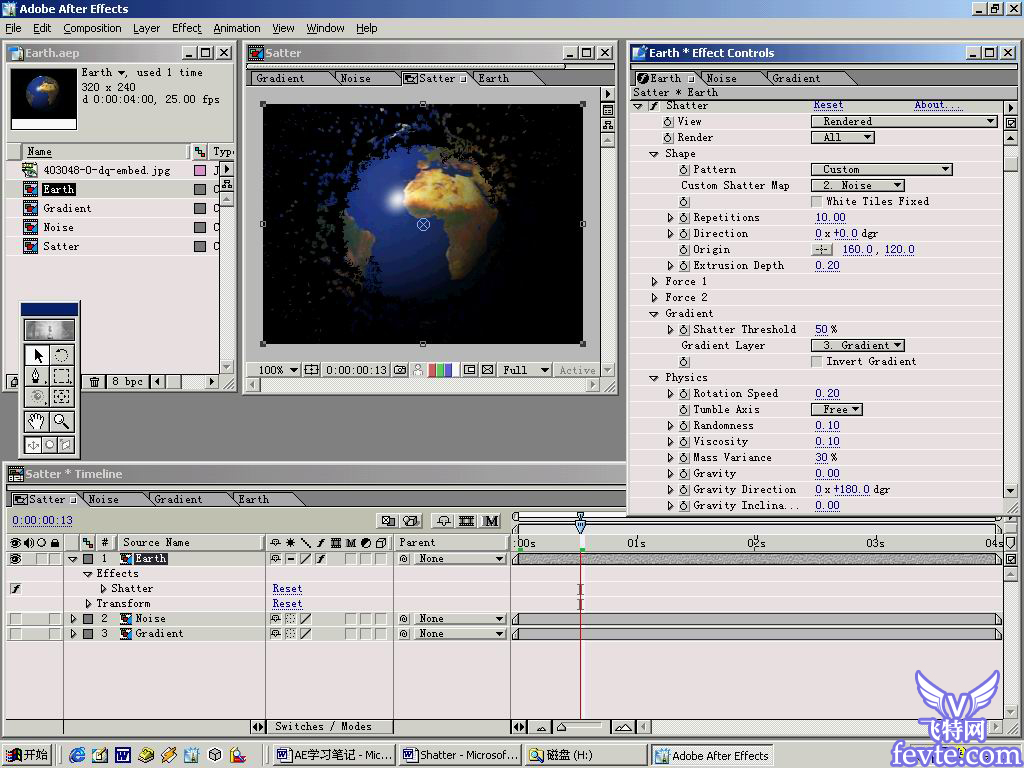Image resolution: width=1024 pixels, height=768 pixels.
Task: Click the Local Axis mode icon in toolbox
Action: (33, 445)
